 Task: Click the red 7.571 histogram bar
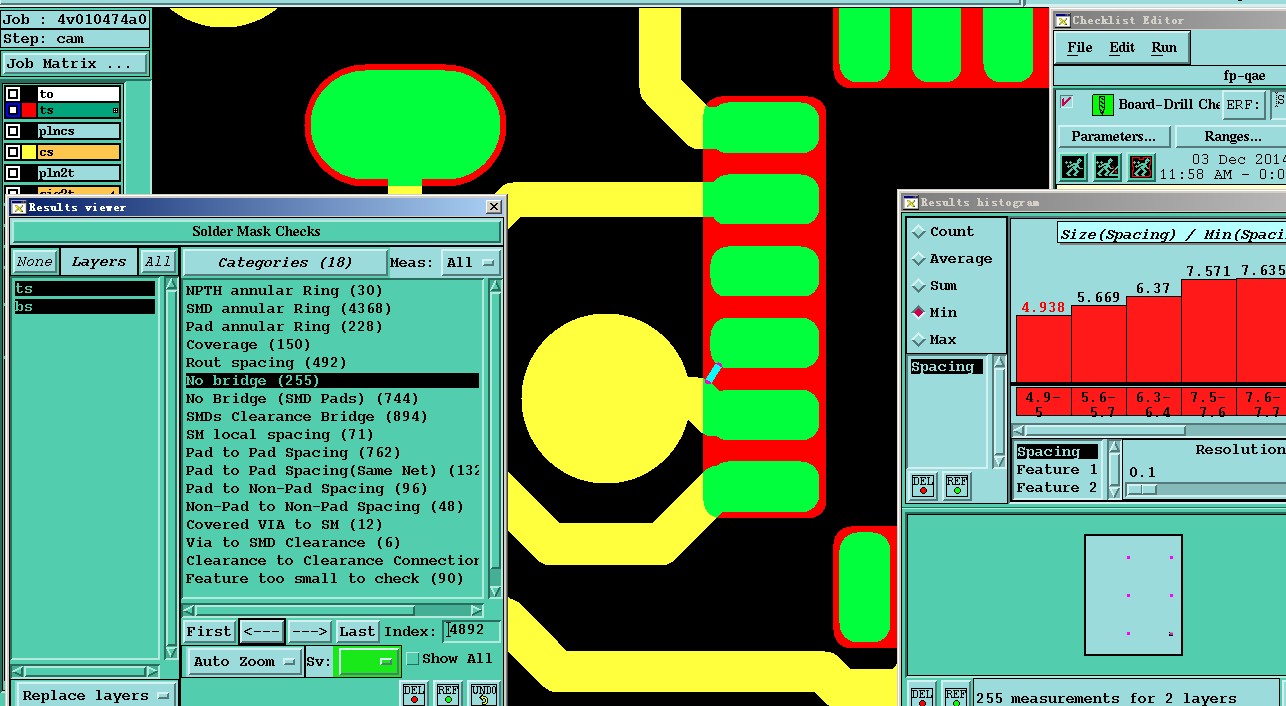(1208, 330)
